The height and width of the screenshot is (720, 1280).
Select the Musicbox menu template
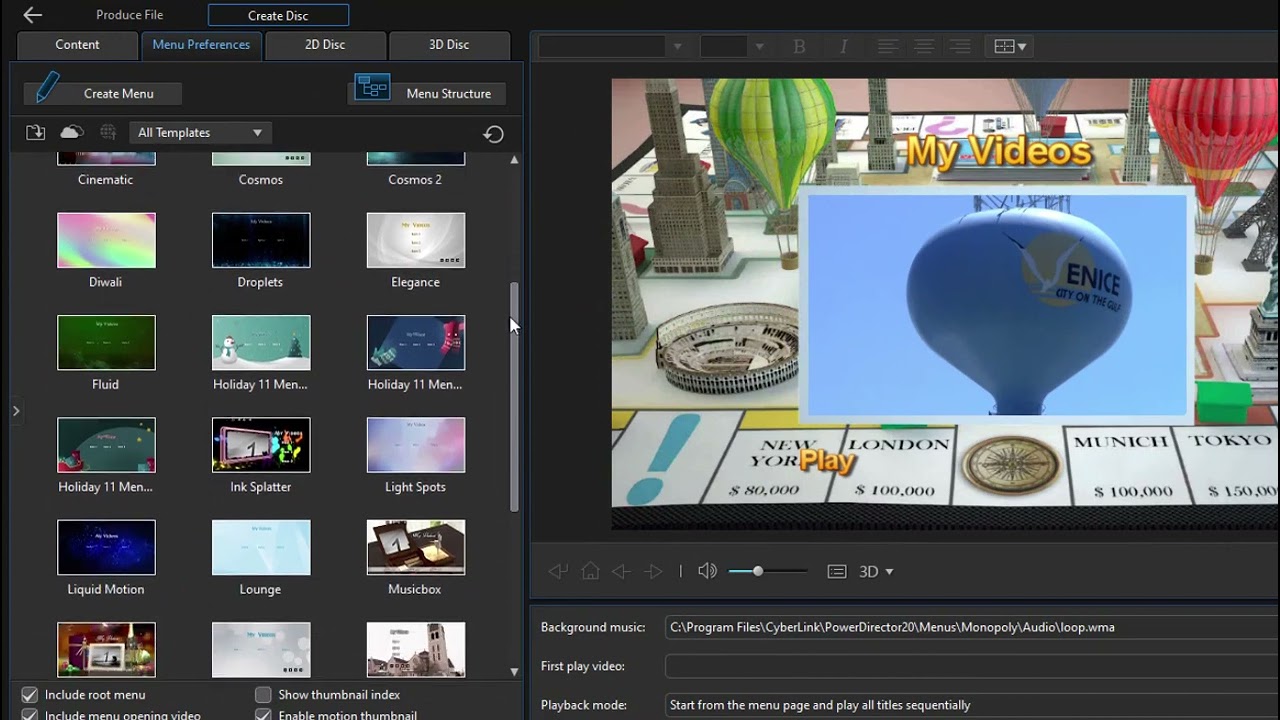(x=416, y=548)
